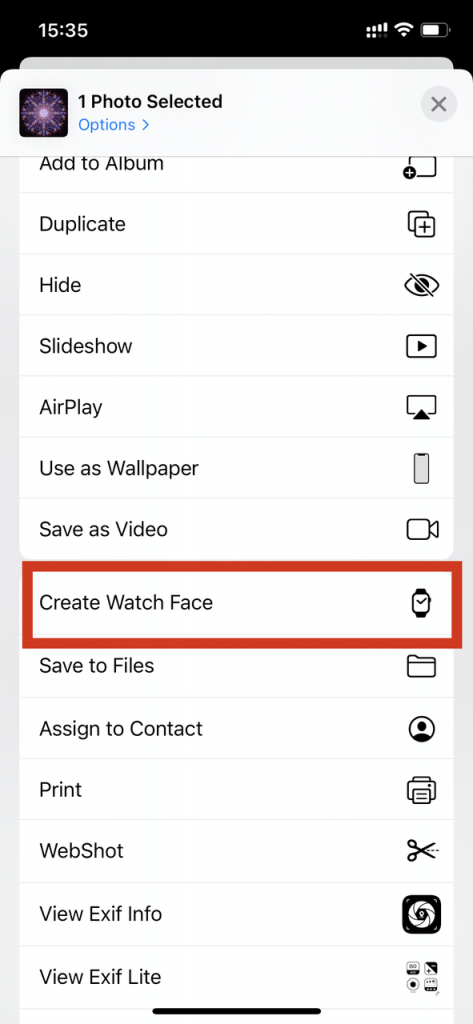Tap the Hide crossed-eye icon
473x1024 pixels.
(421, 285)
